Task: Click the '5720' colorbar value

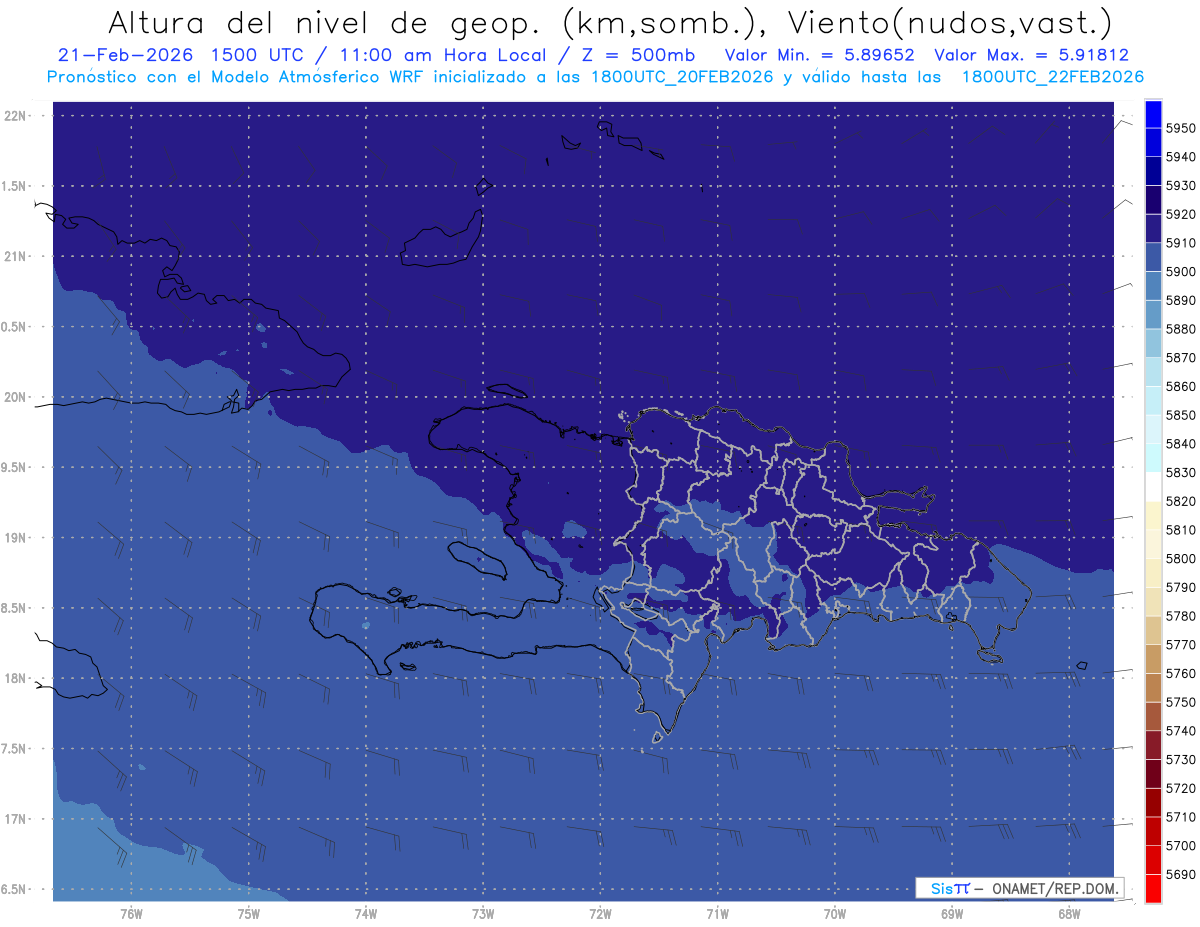Action: (1180, 788)
